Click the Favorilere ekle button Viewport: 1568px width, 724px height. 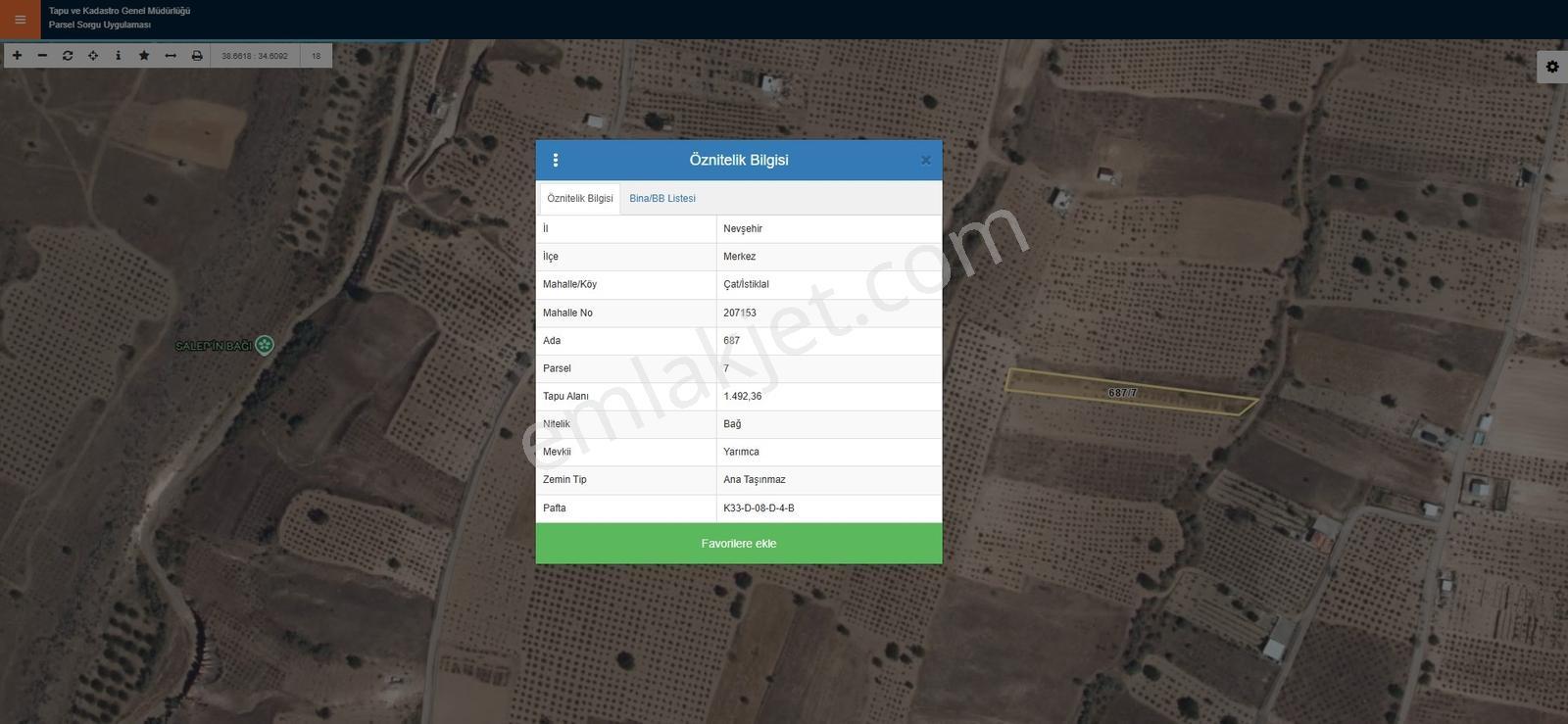[x=739, y=544]
